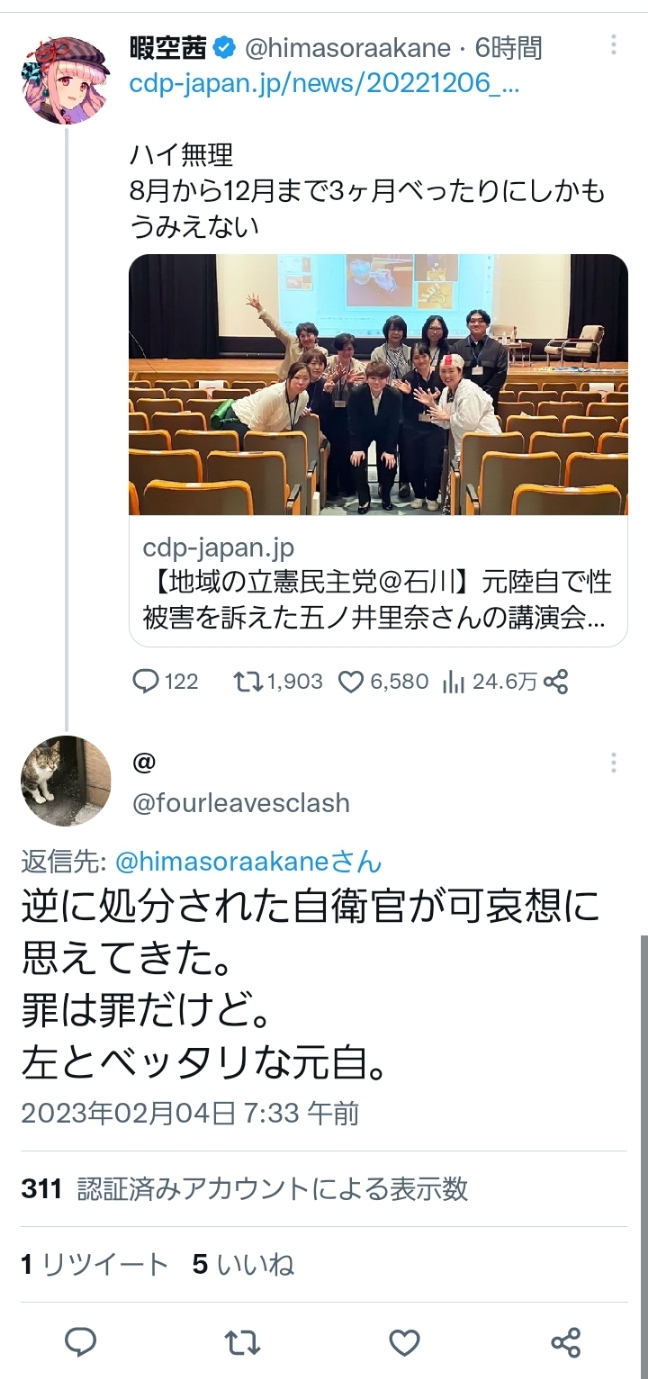Retweet the @fourleavesclash reply using bottom icon
This screenshot has height=1379, width=648.
[x=242, y=1342]
